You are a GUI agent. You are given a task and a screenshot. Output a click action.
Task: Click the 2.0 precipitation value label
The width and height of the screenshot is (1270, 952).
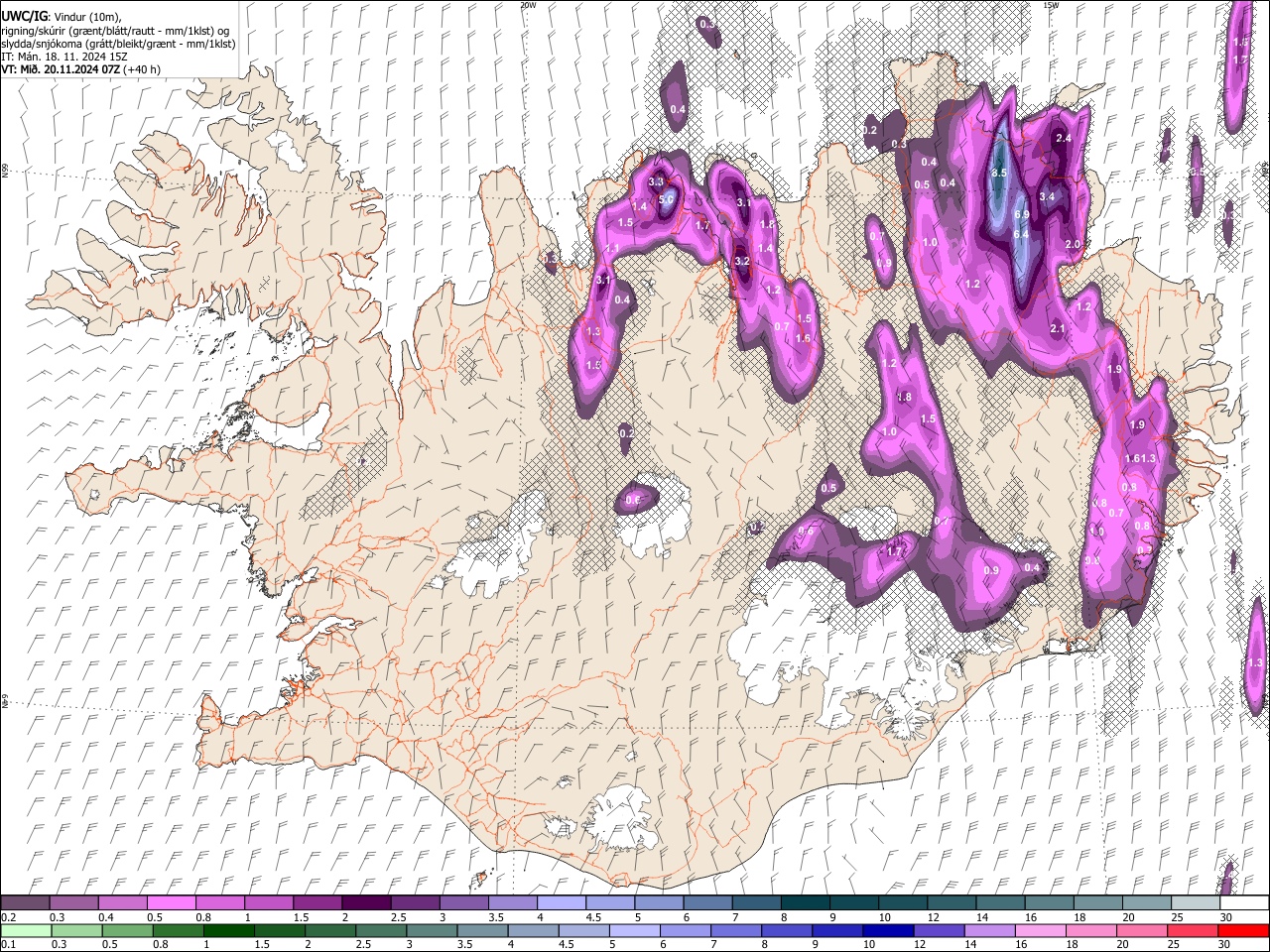(x=1073, y=244)
